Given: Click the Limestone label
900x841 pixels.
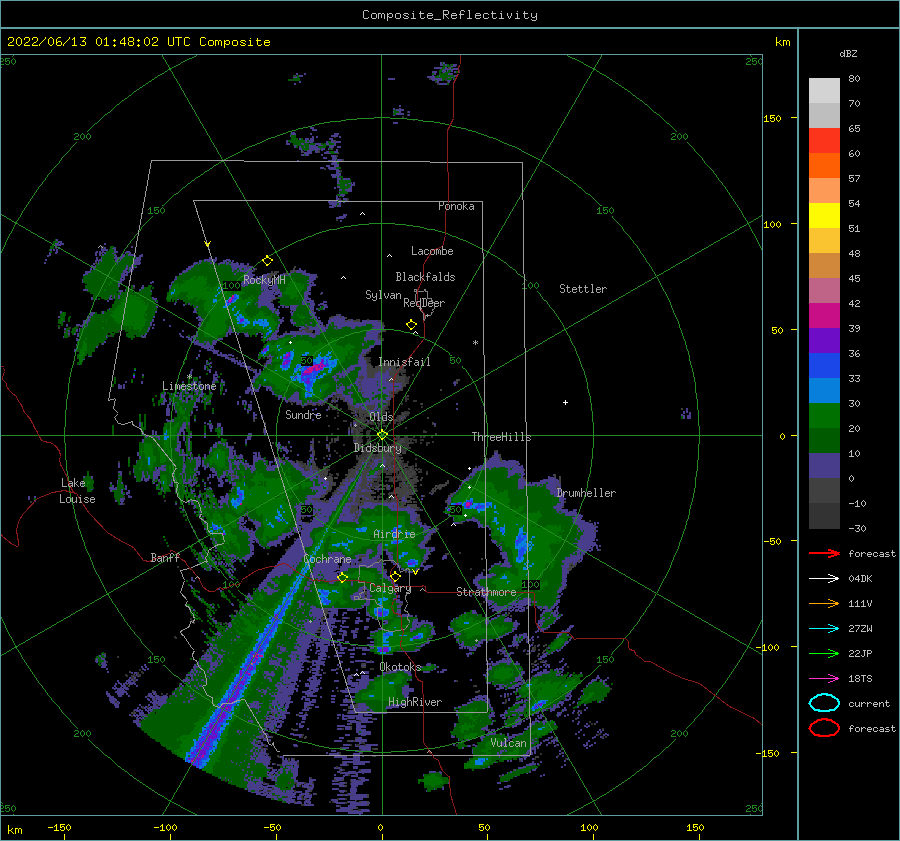Looking at the screenshot, I should click(189, 386).
